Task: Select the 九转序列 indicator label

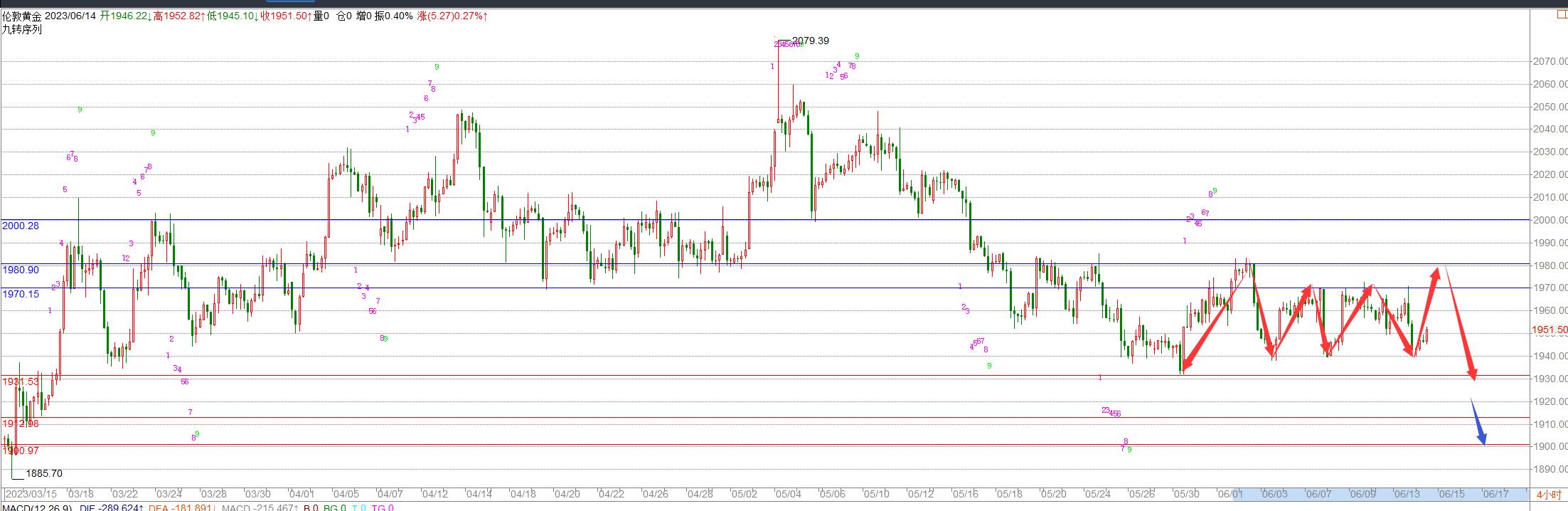Action: point(22,29)
